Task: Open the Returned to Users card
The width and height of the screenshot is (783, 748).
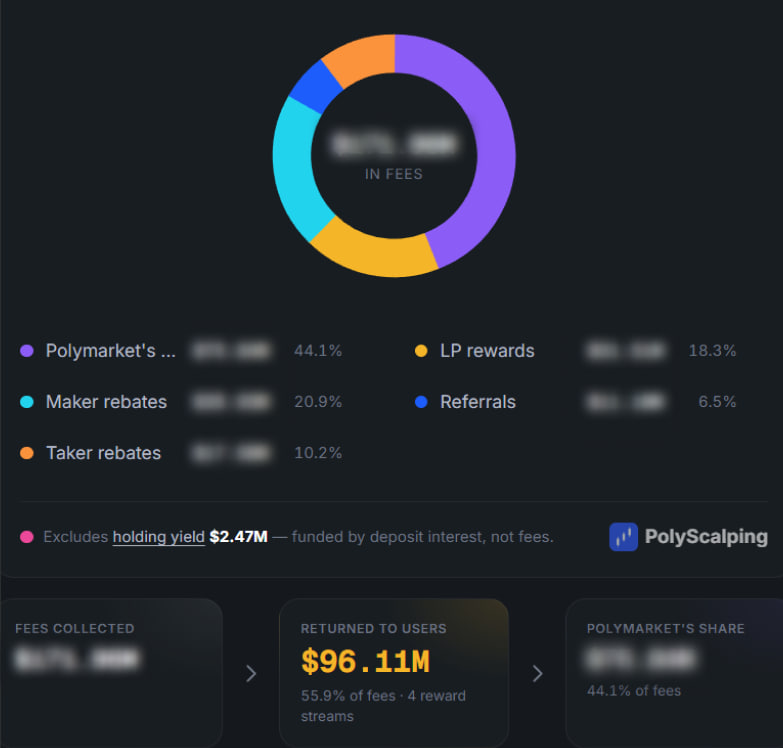Action: tap(394, 673)
